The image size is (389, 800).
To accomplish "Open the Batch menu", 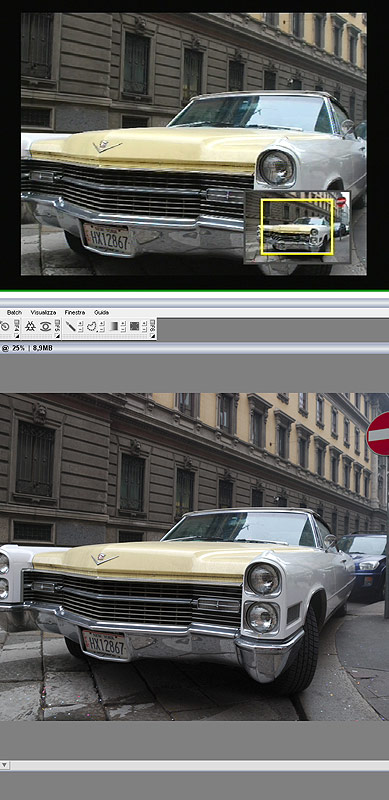I will pyautogui.click(x=14, y=312).
